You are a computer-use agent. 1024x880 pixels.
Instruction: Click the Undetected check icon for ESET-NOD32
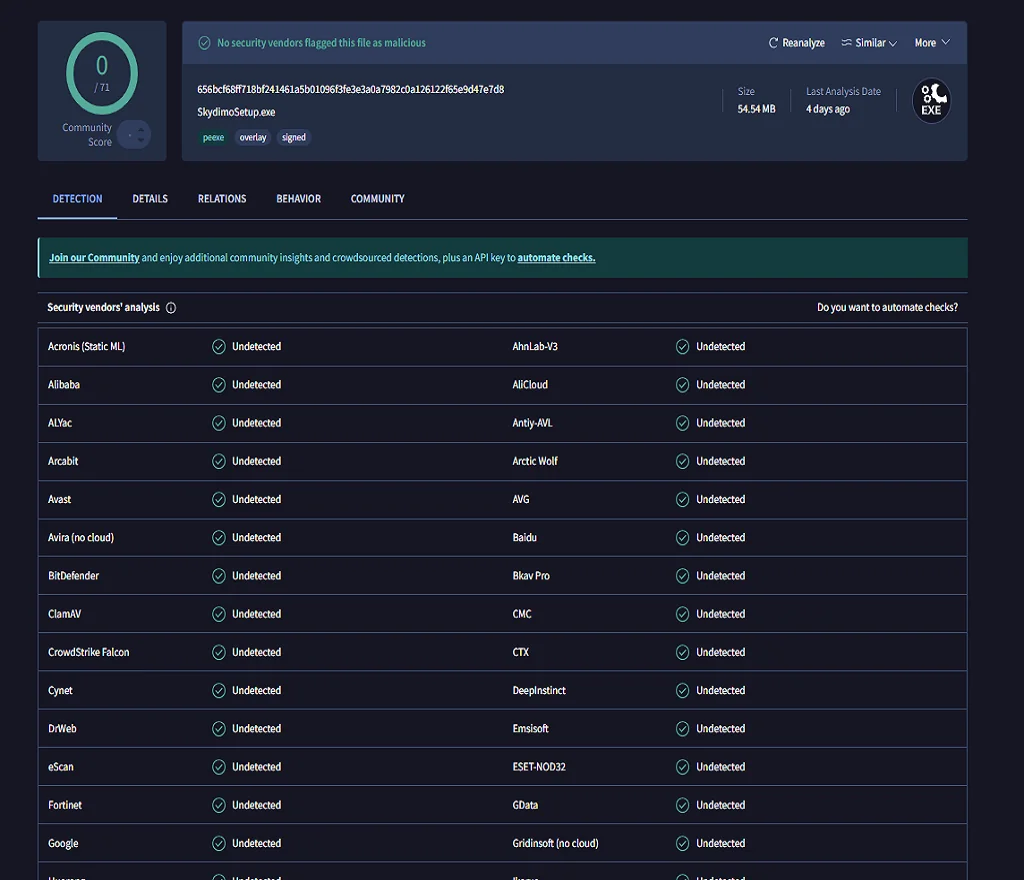[683, 767]
